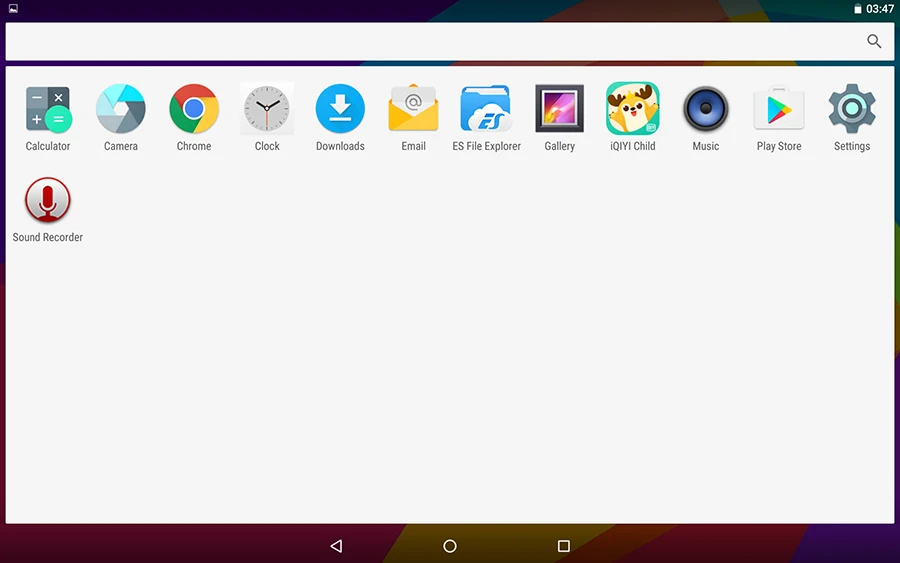Launch the Email app
This screenshot has width=900, height=563.
click(x=413, y=109)
